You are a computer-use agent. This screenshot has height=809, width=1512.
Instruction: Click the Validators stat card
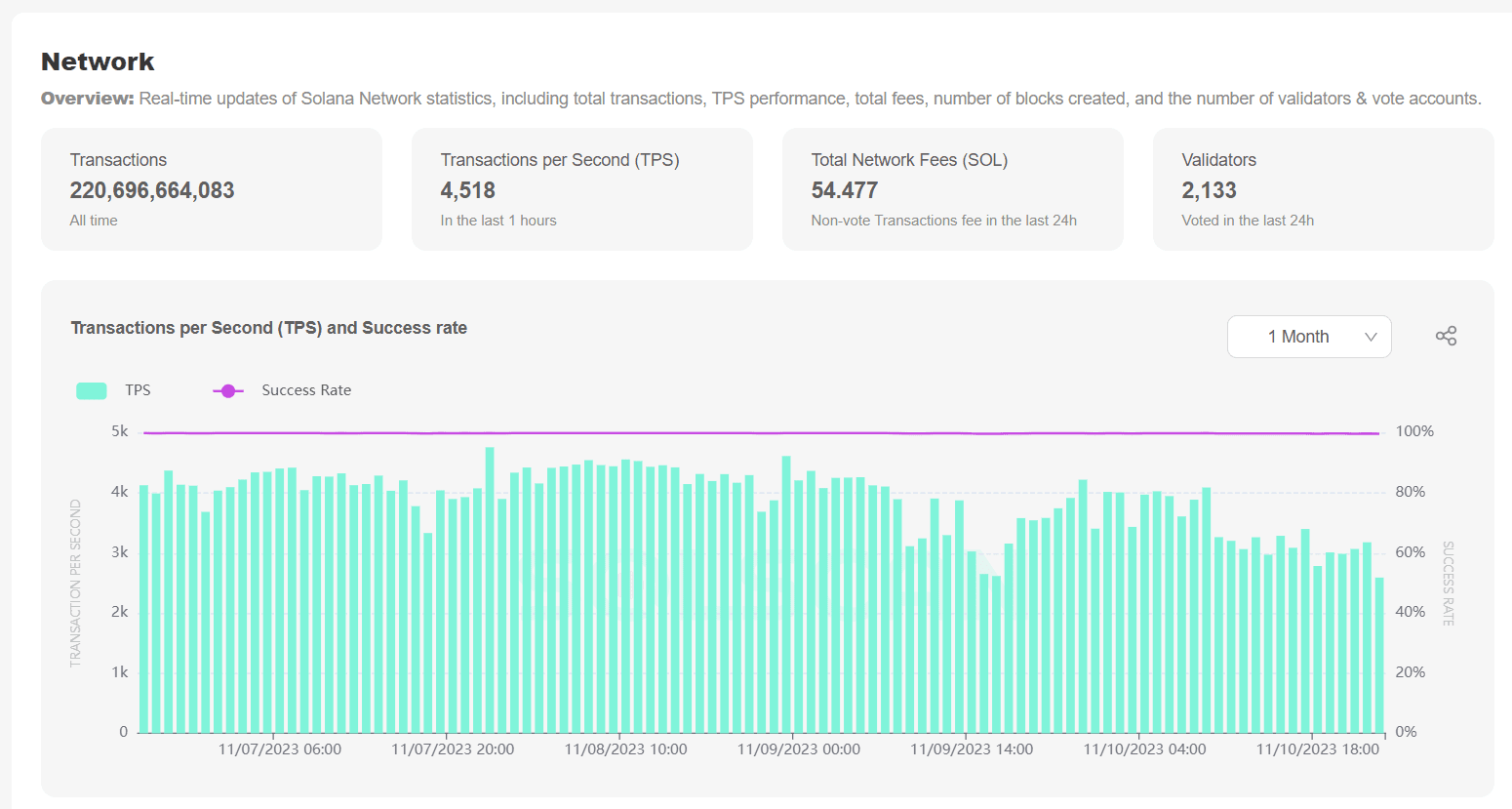click(x=1323, y=188)
